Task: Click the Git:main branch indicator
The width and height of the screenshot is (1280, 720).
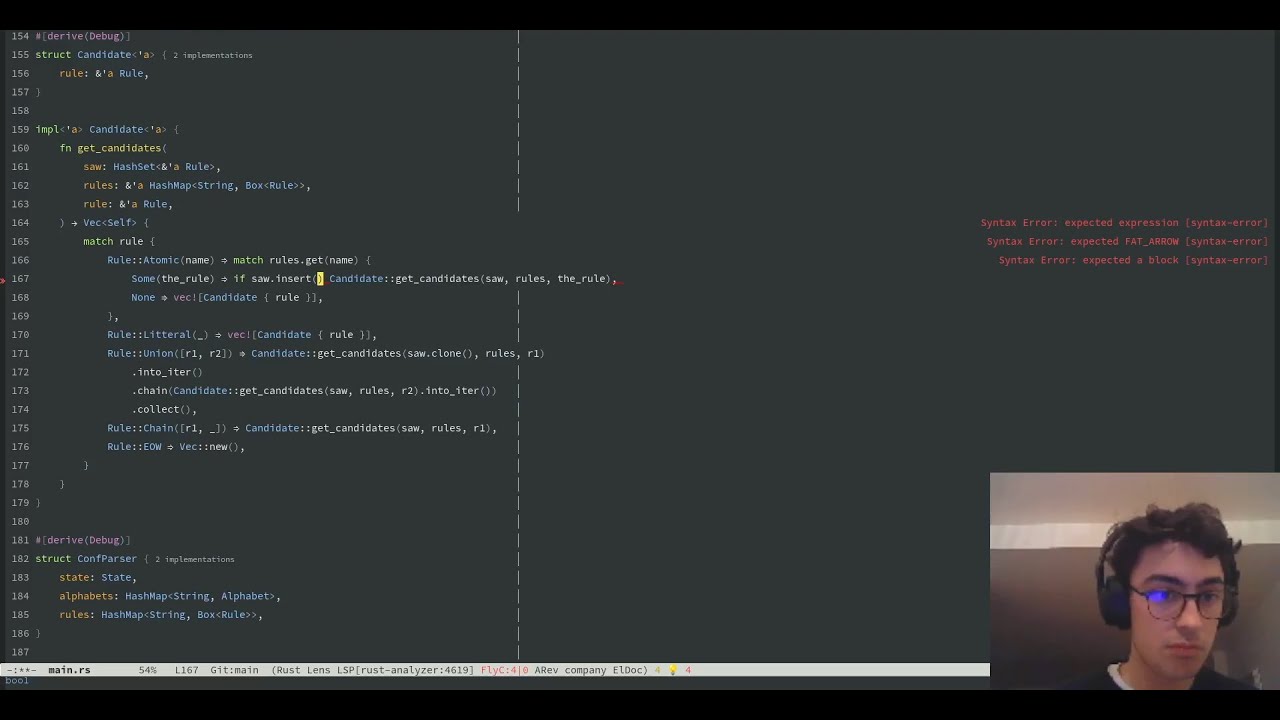Action: [234, 670]
